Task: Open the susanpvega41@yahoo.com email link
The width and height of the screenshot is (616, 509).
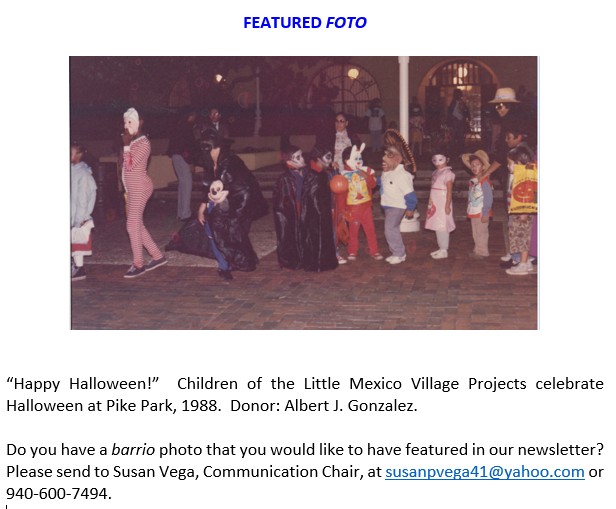Action: click(485, 472)
